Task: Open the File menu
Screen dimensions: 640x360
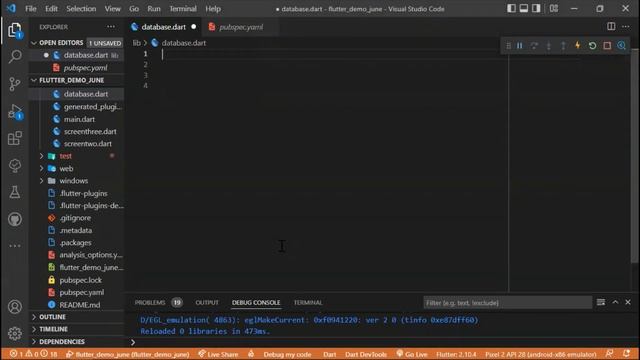Action: point(31,9)
